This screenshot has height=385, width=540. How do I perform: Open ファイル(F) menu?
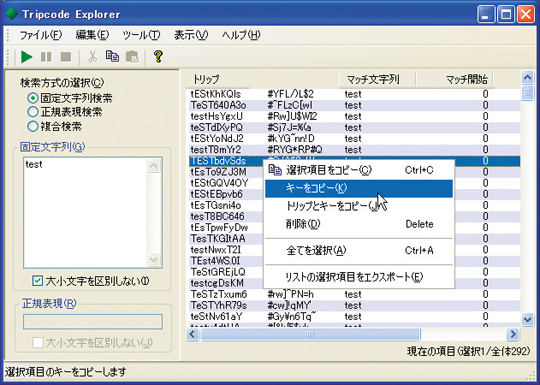(40, 35)
